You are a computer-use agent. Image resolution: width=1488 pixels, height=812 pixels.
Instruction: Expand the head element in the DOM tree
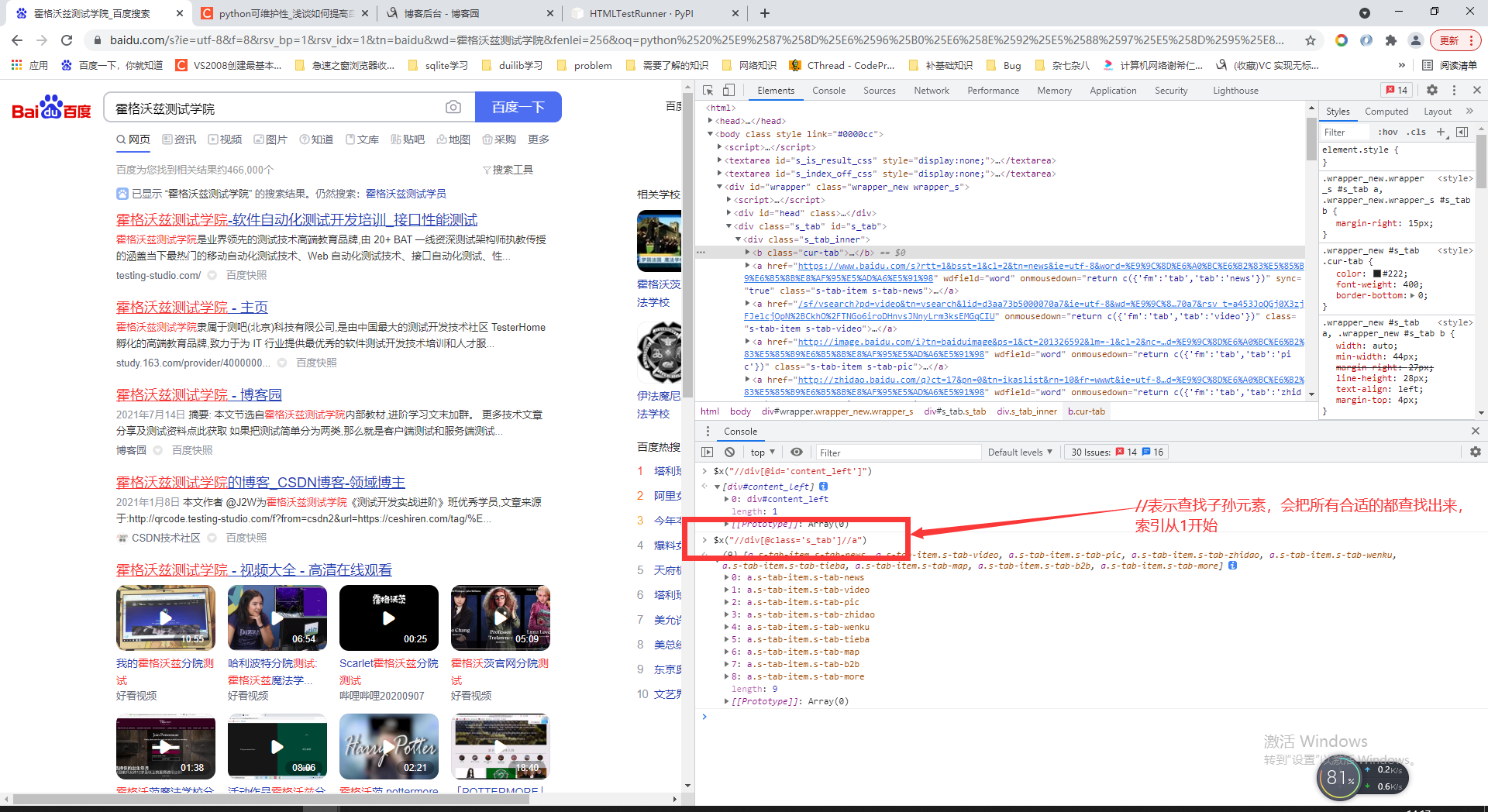pos(711,121)
